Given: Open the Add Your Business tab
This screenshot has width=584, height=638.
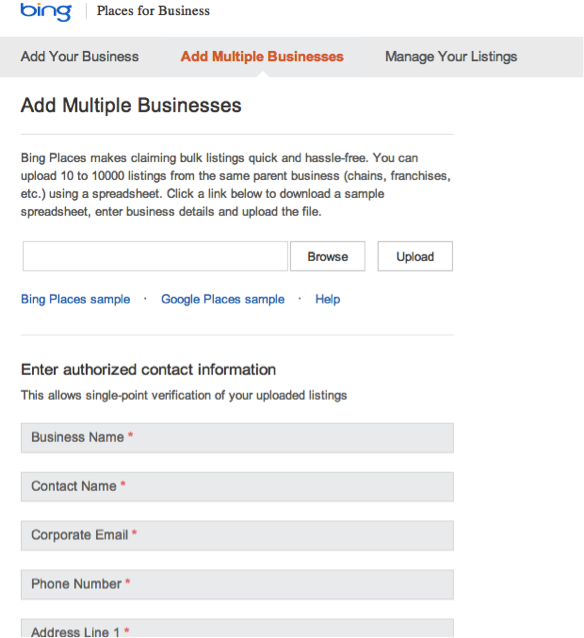Looking at the screenshot, I should (x=80, y=56).
